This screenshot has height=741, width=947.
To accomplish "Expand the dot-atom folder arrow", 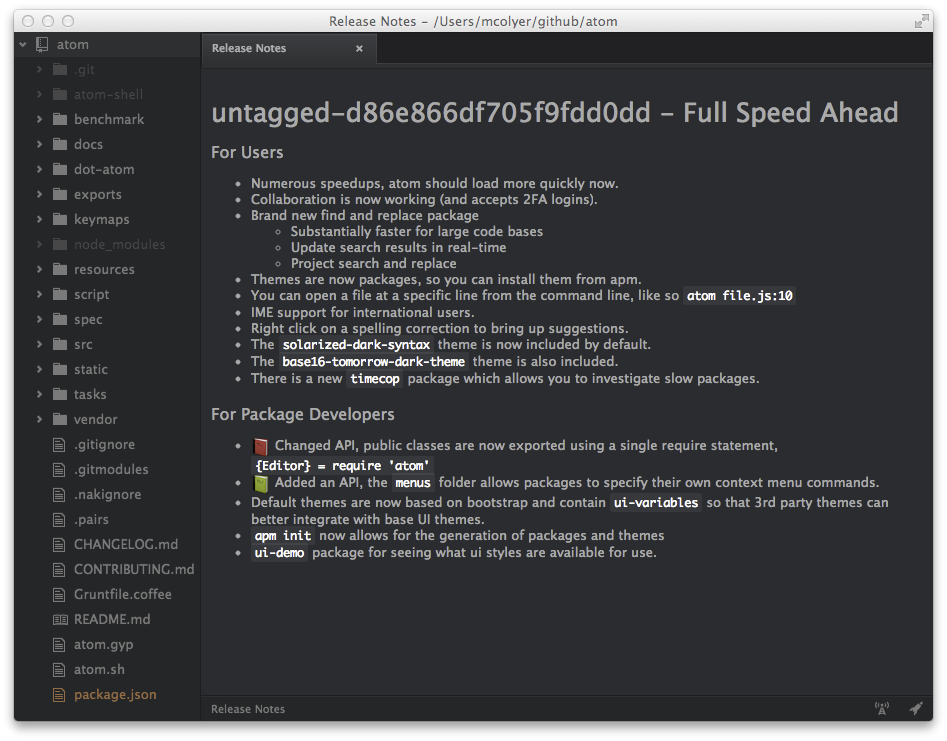I will click(39, 169).
